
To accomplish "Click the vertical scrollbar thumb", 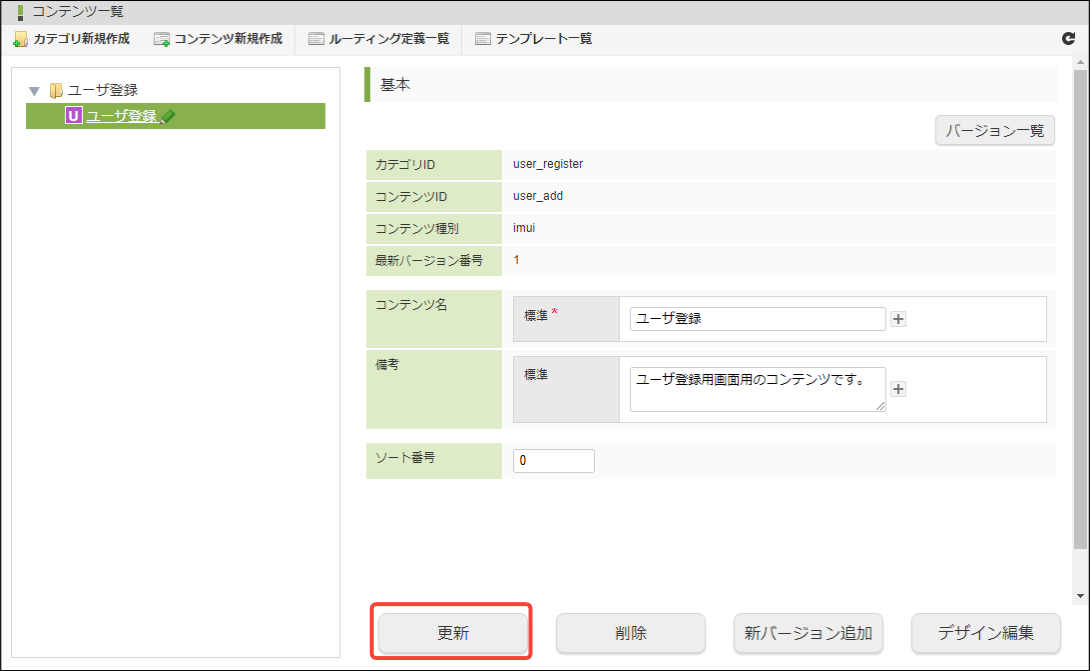I will (1080, 309).
